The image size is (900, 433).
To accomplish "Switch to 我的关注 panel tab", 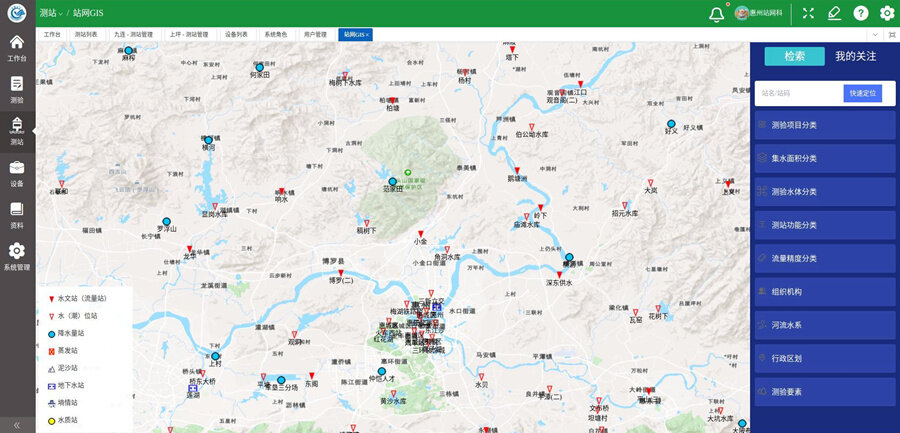I will [855, 56].
